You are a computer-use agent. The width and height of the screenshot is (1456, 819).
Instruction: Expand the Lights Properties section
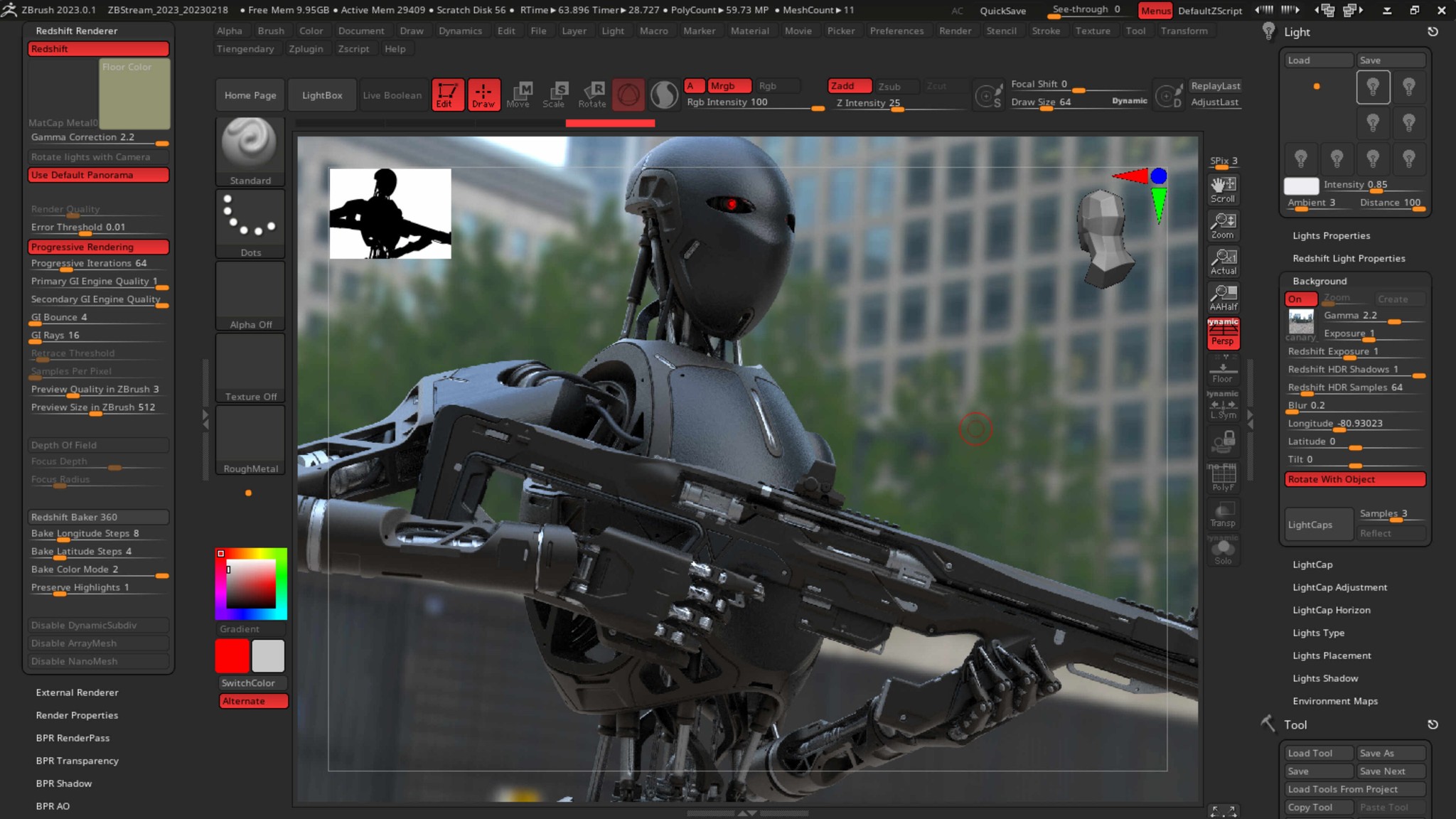[1331, 235]
